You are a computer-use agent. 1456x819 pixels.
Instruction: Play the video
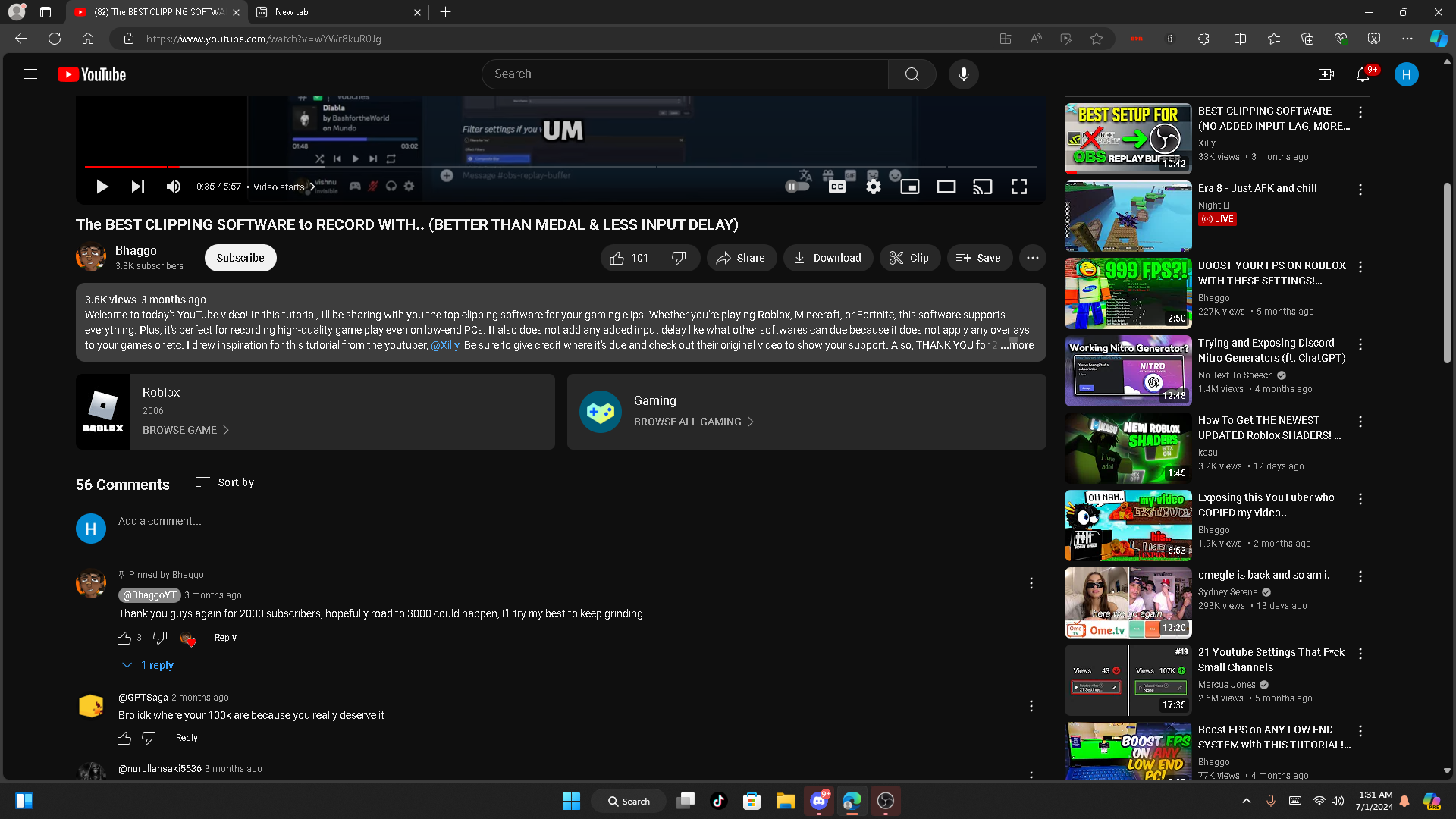tap(102, 187)
